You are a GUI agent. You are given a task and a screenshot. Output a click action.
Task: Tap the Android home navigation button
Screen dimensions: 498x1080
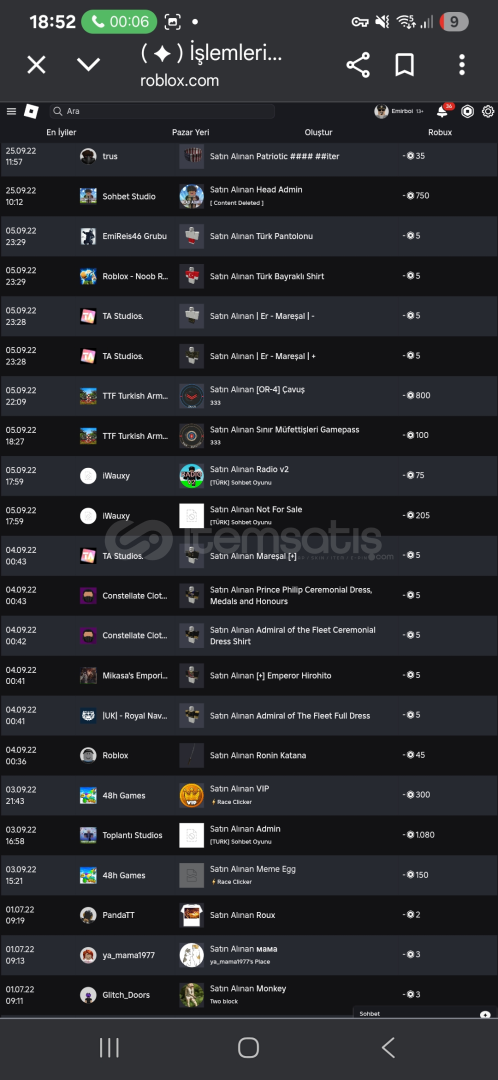pos(248,1048)
